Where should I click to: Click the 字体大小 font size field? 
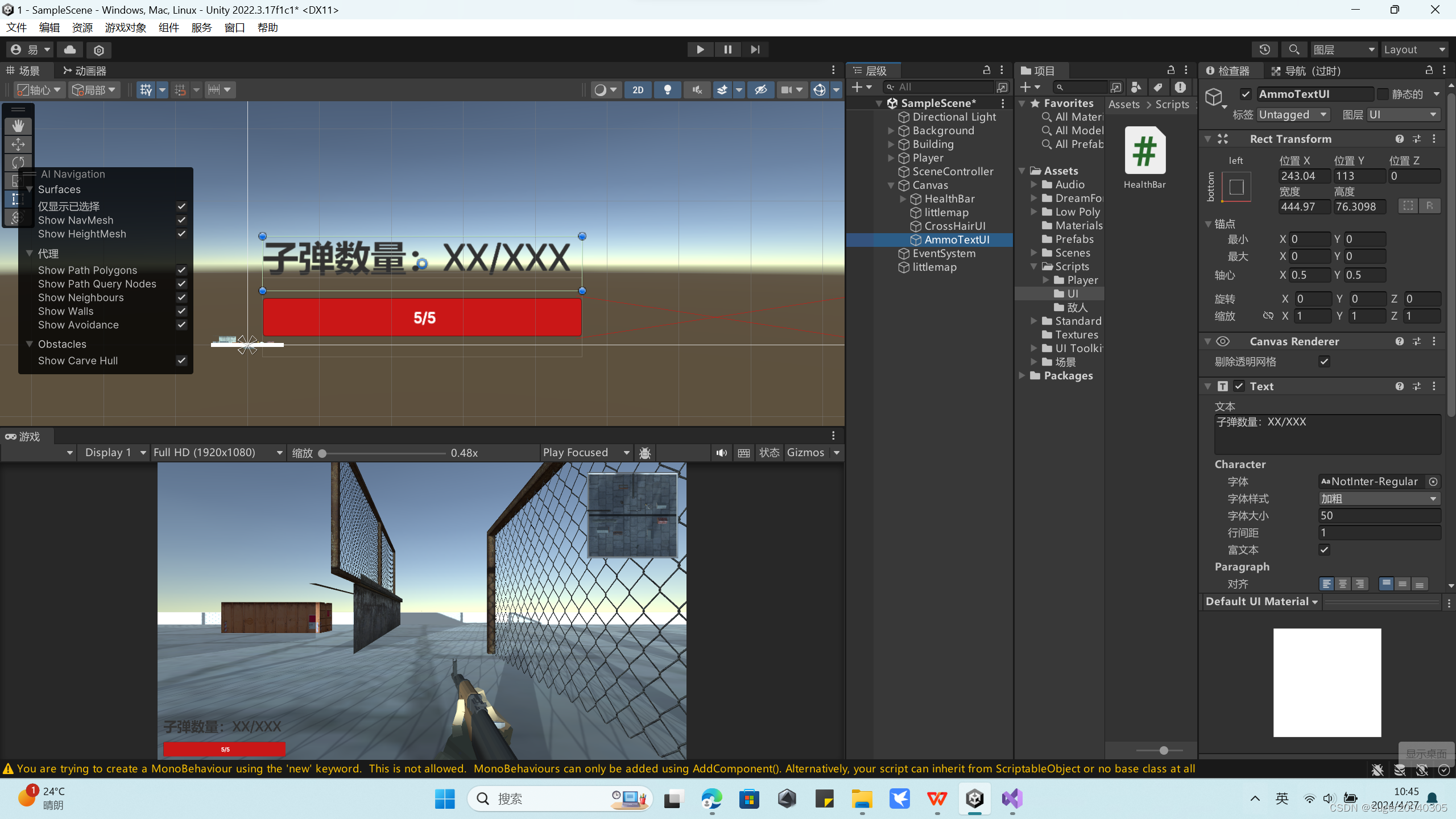[x=1379, y=516]
